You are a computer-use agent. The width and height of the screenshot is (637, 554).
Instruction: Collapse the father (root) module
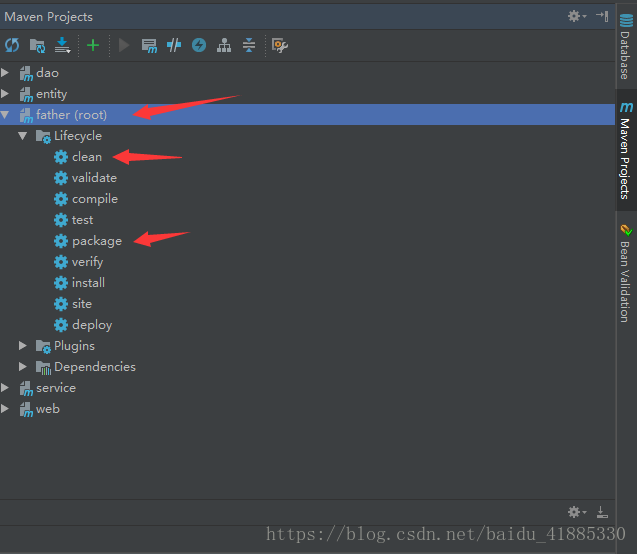5,115
